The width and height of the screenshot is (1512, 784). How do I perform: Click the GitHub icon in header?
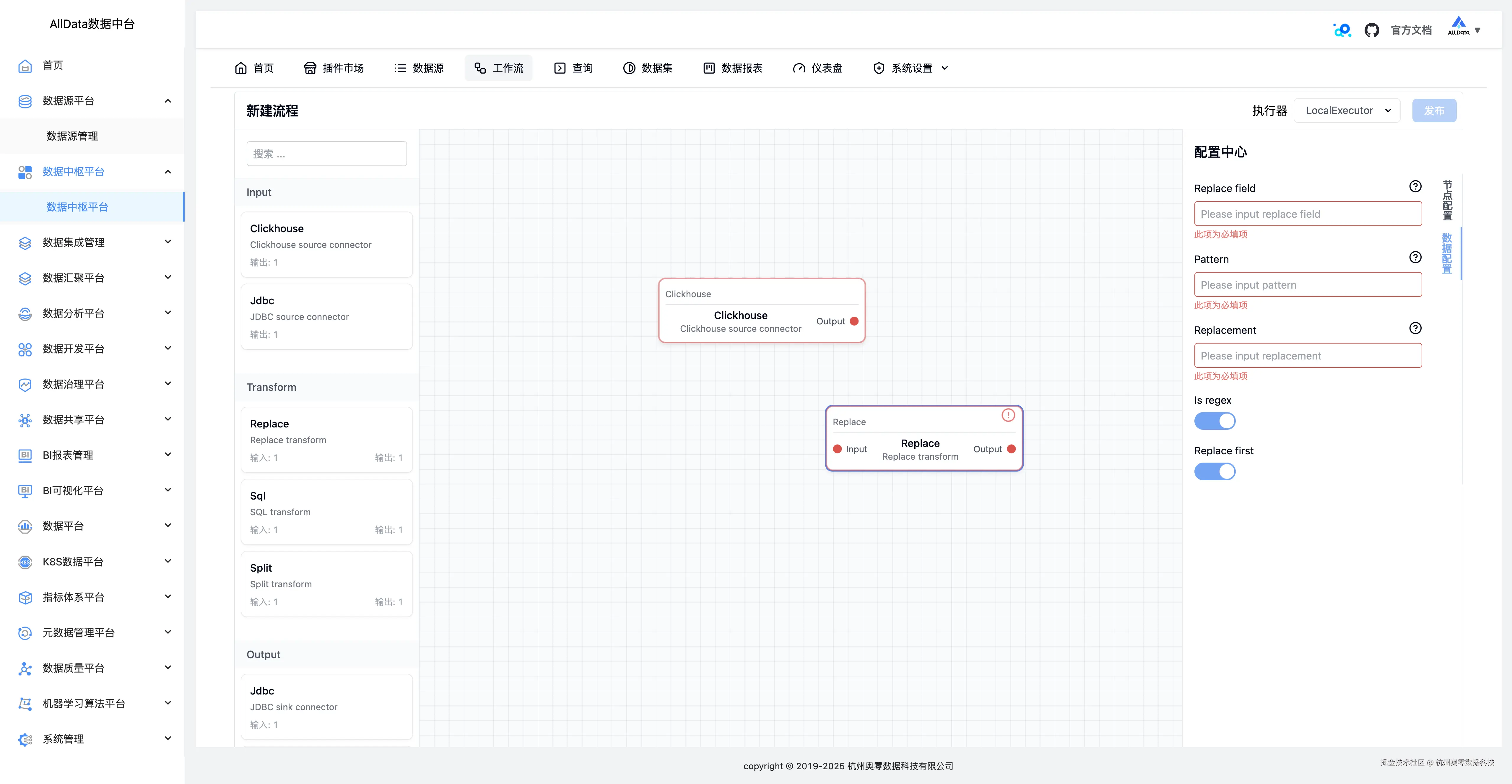[x=1371, y=30]
